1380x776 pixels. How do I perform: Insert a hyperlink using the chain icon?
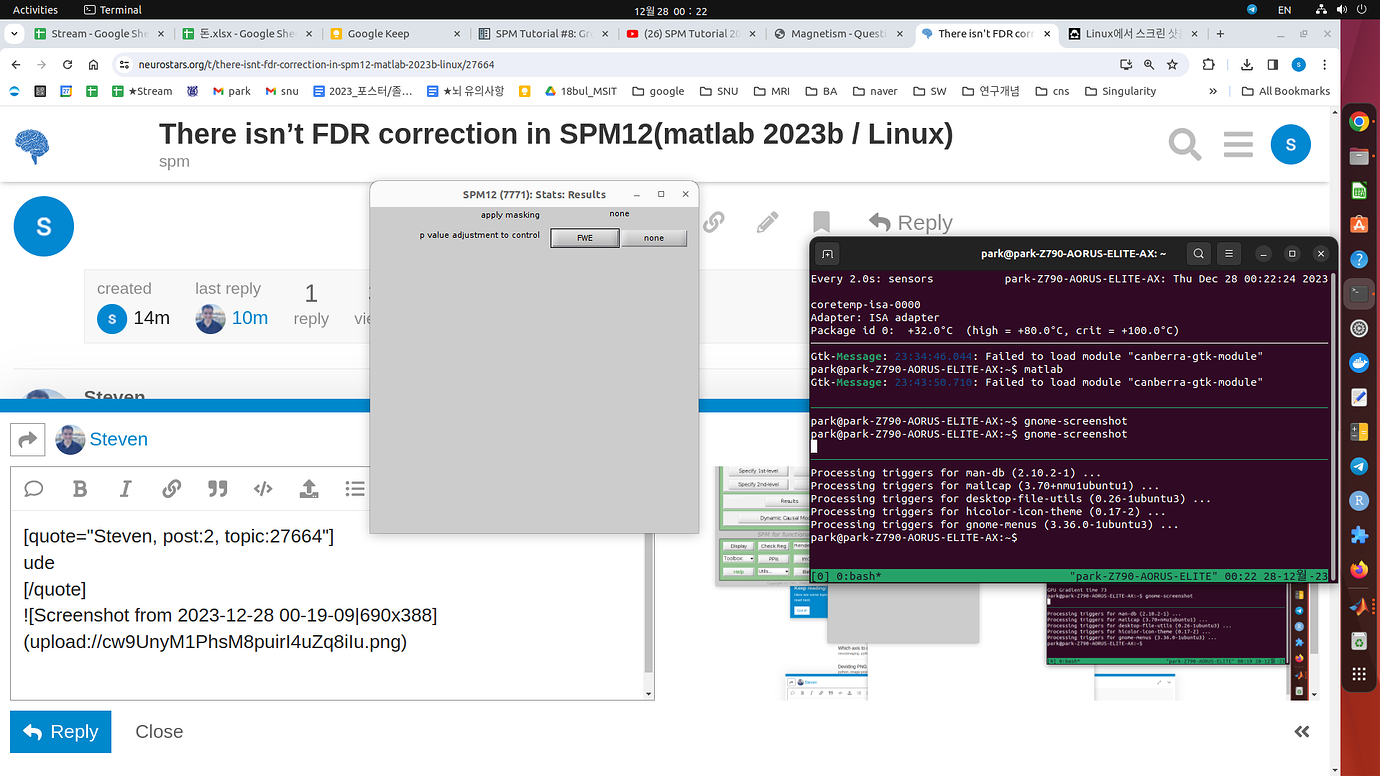coord(171,488)
